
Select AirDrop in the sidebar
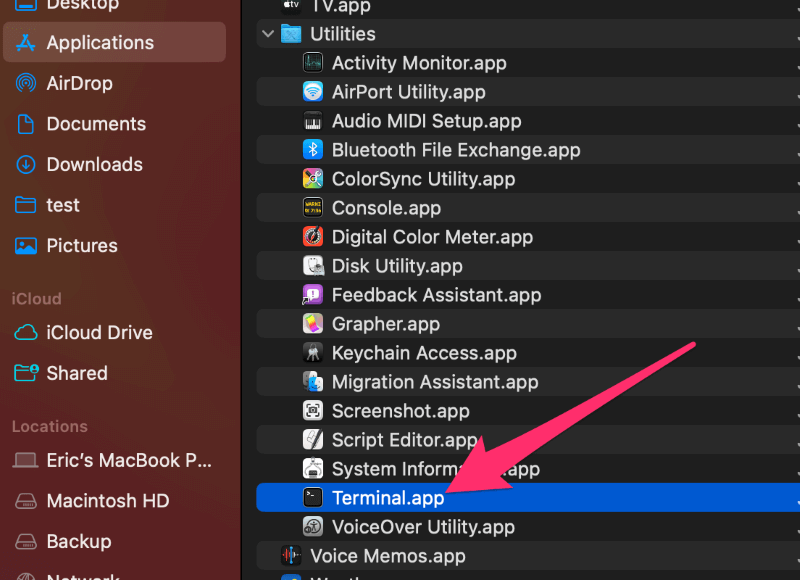tap(114, 83)
